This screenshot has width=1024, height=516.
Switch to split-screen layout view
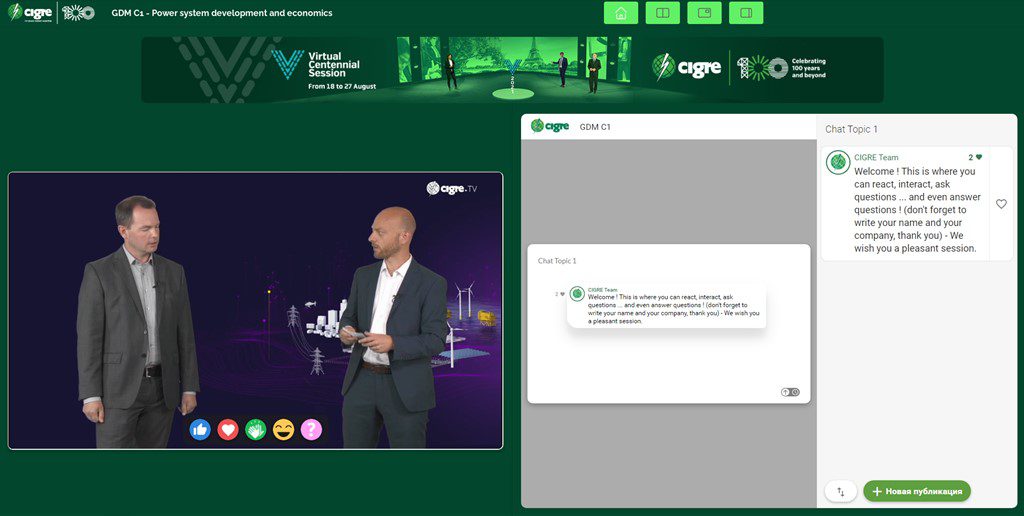pos(662,13)
